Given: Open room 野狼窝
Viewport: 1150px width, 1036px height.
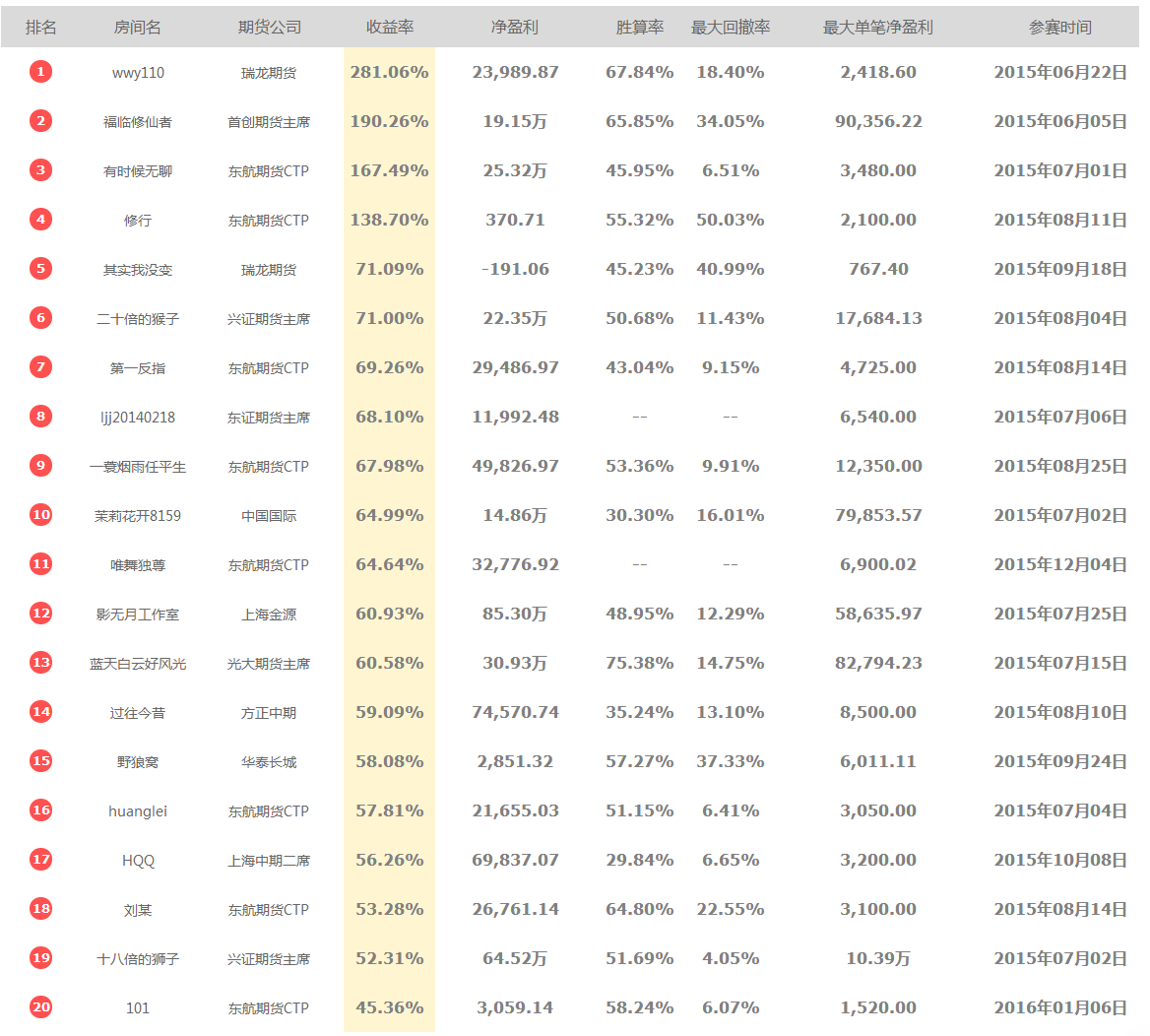Looking at the screenshot, I should pyautogui.click(x=138, y=761).
